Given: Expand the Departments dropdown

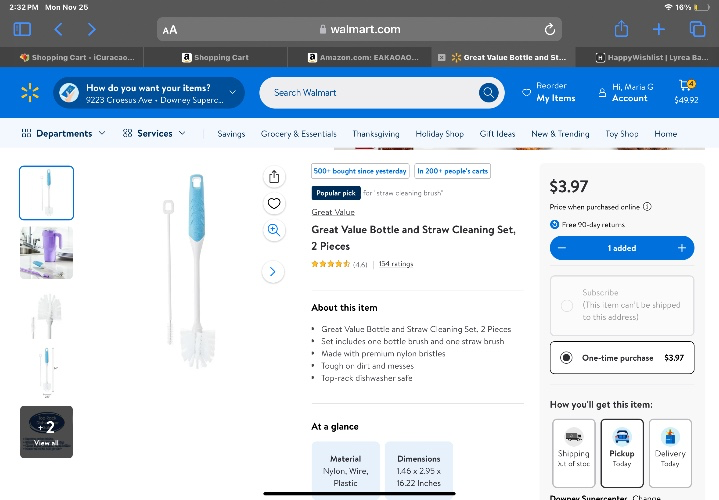Looking at the screenshot, I should point(63,133).
